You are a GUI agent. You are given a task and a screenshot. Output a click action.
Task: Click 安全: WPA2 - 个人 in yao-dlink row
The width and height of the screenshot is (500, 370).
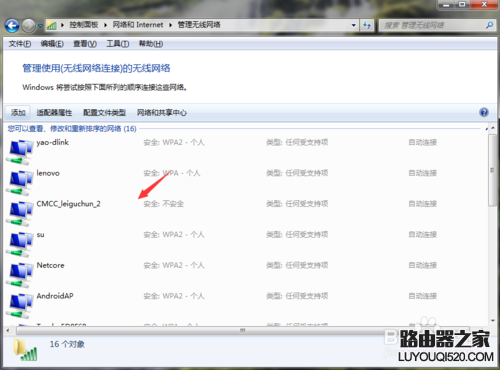pyautogui.click(x=174, y=142)
